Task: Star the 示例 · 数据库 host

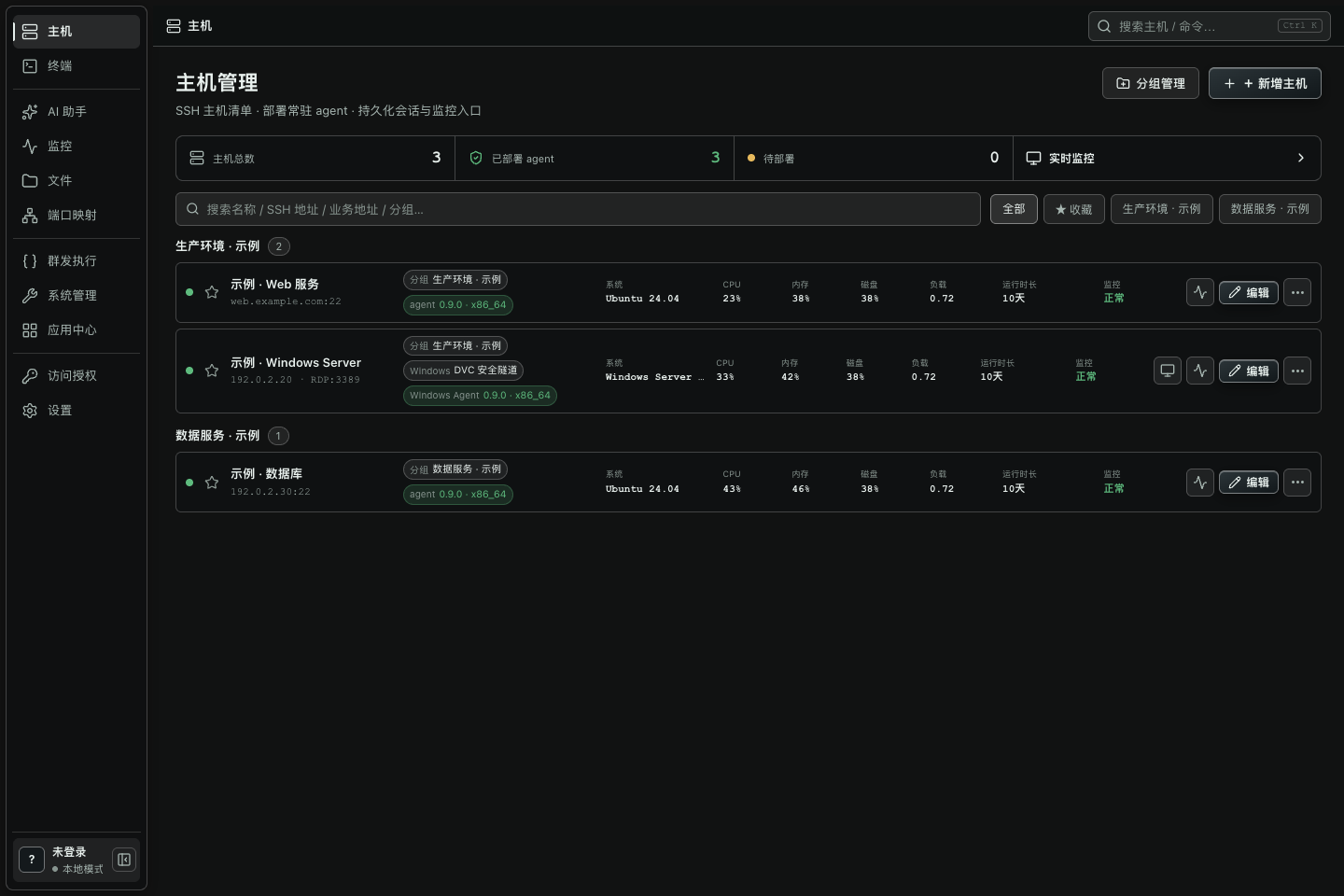Action: pyautogui.click(x=212, y=483)
